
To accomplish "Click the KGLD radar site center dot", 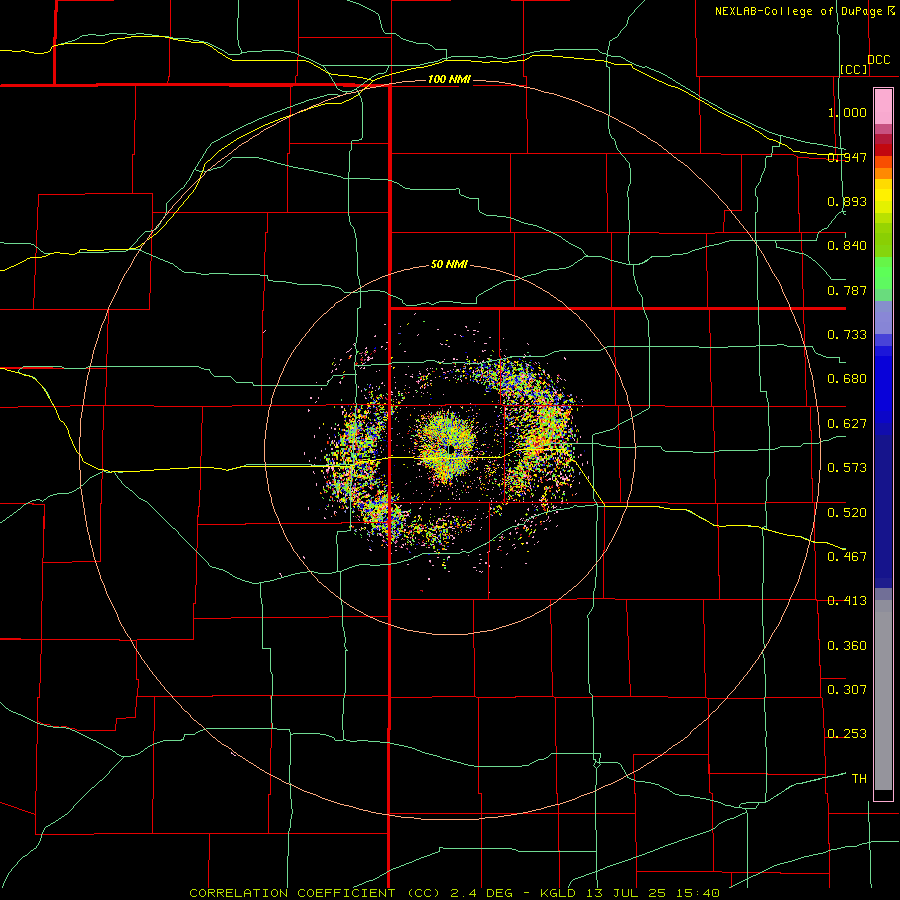I will [452, 448].
